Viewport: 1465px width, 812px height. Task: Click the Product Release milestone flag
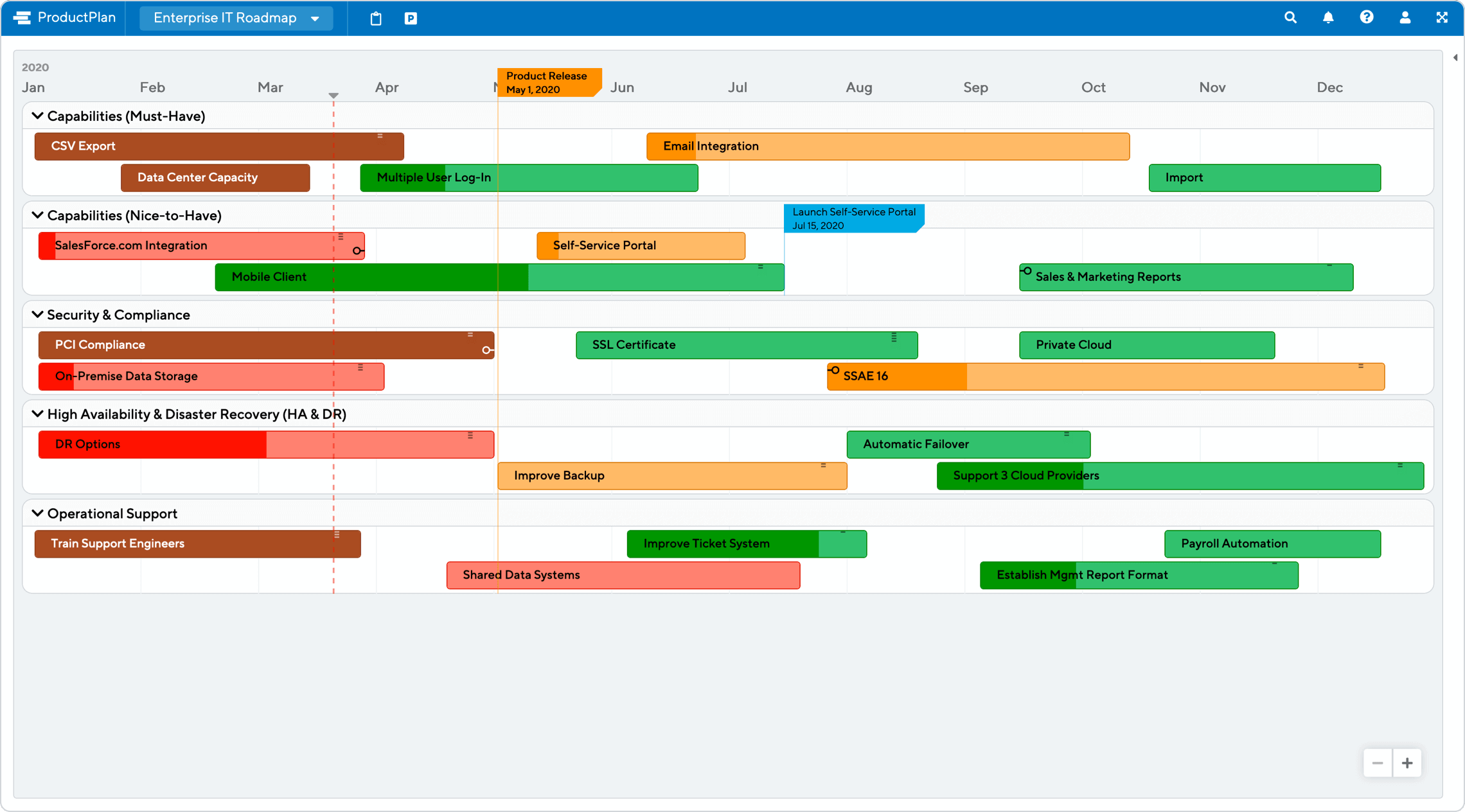click(548, 82)
